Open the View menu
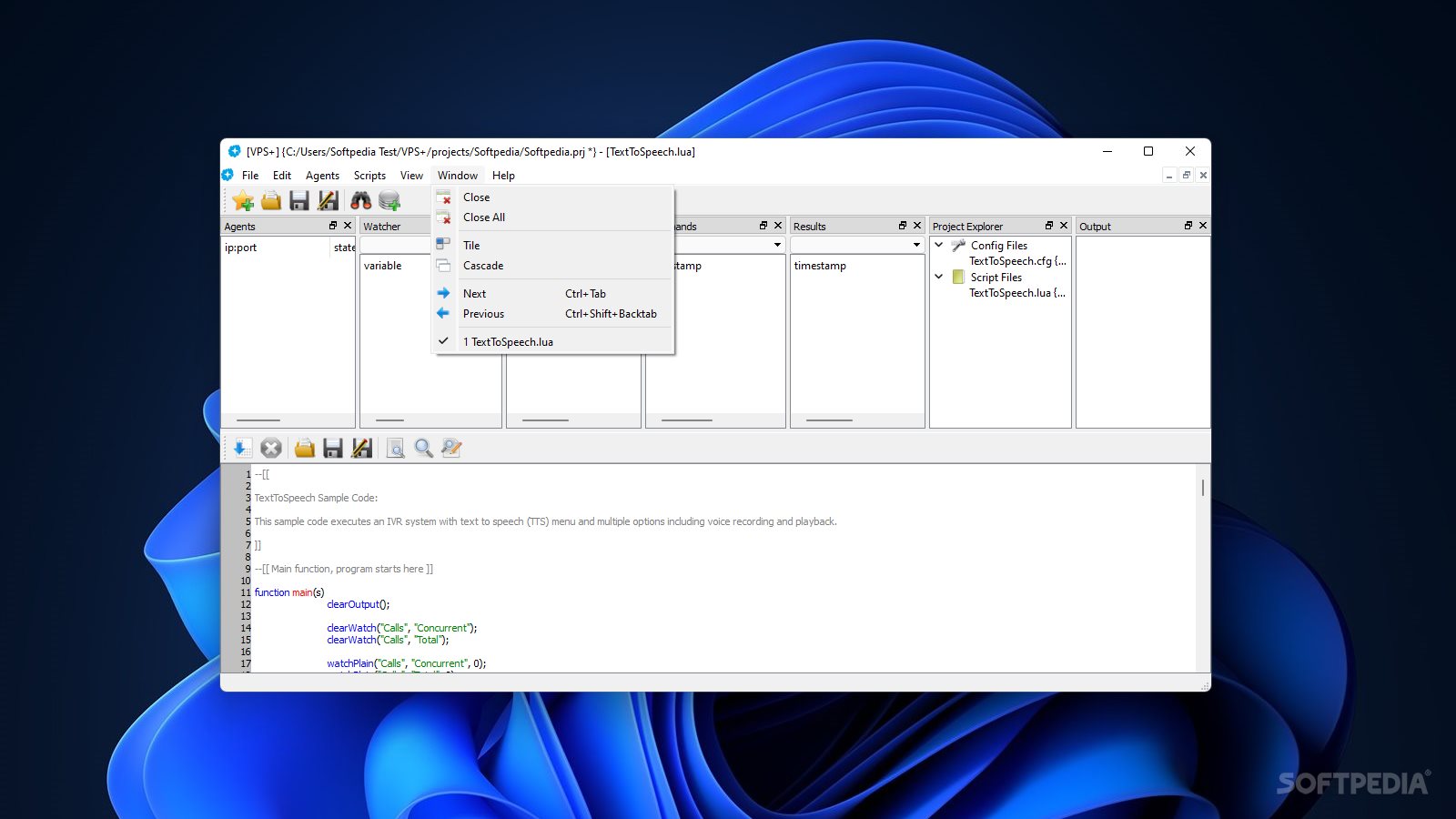1456x819 pixels. (411, 176)
